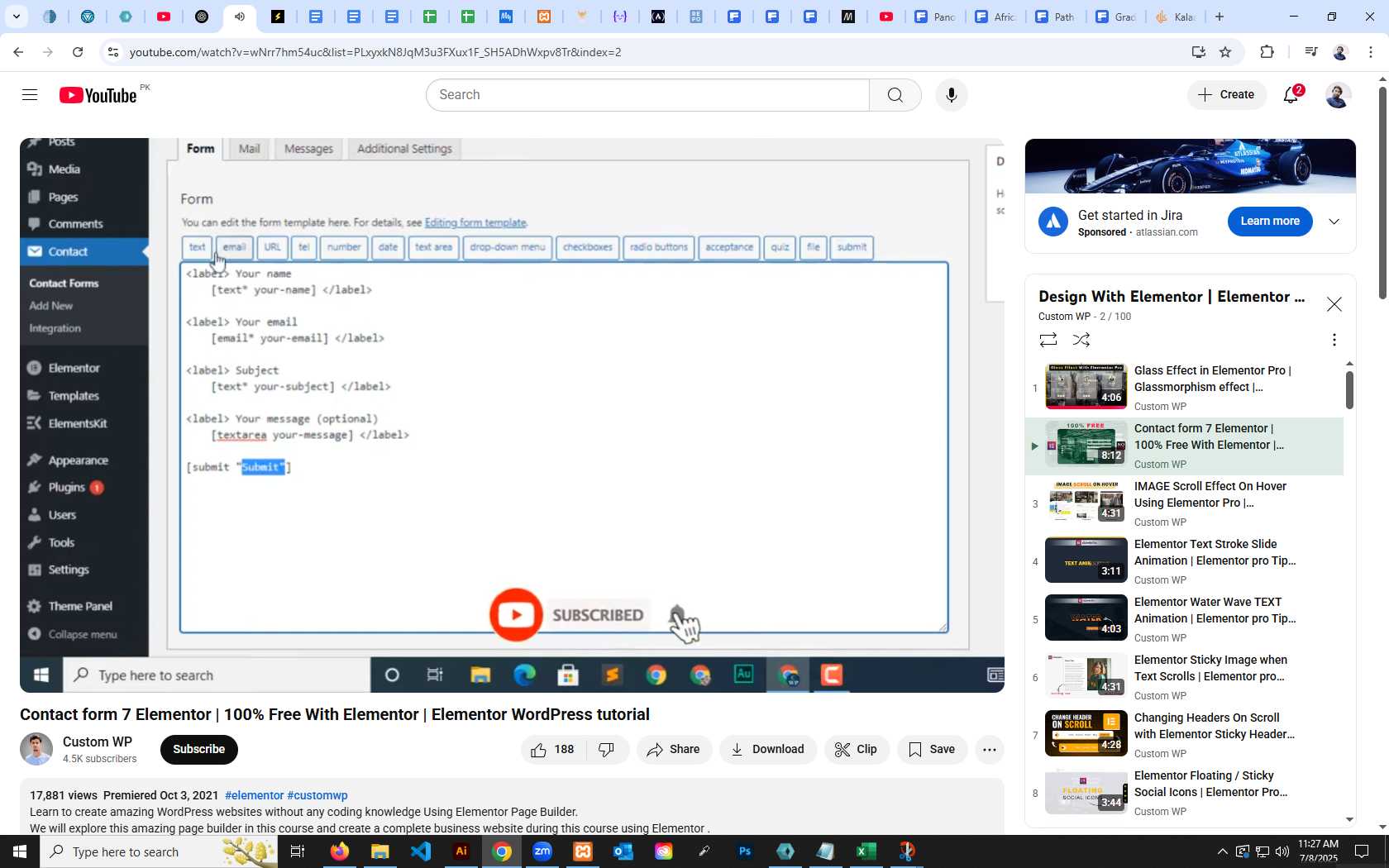Toggle playlist shuffle

click(1081, 340)
